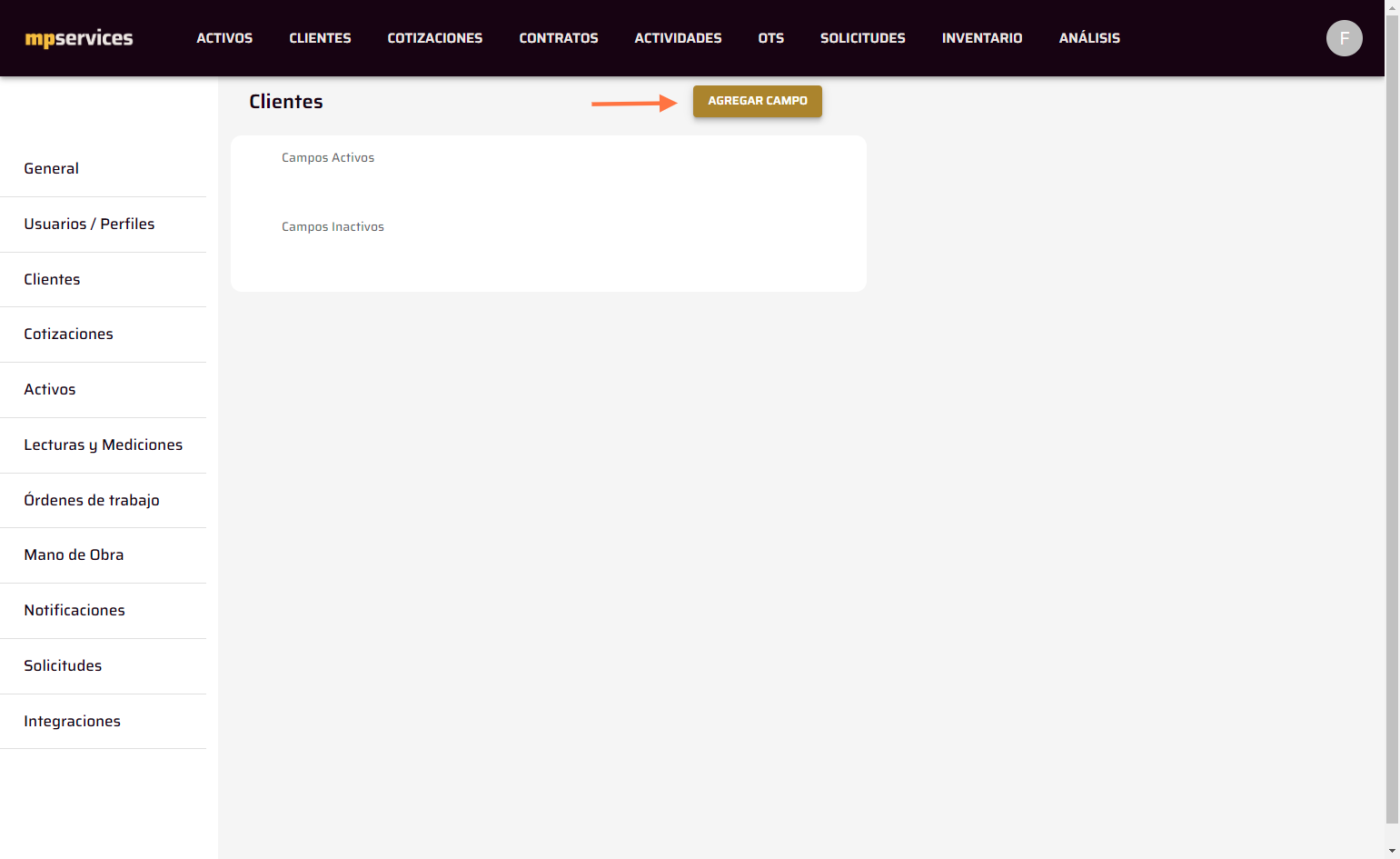Select CONTRATOS in top navigation

click(559, 38)
